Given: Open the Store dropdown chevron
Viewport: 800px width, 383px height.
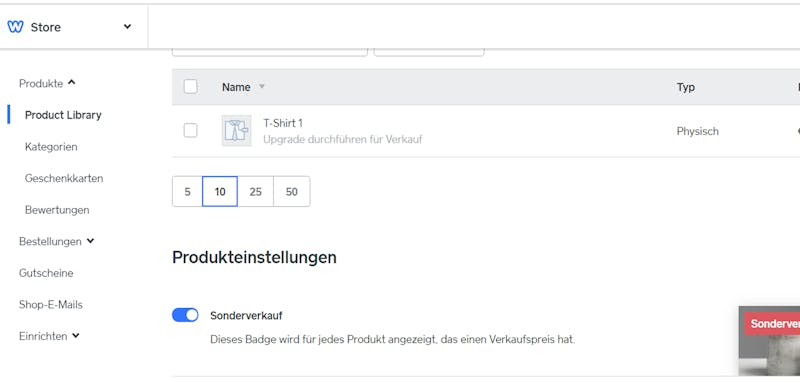Looking at the screenshot, I should 128,27.
